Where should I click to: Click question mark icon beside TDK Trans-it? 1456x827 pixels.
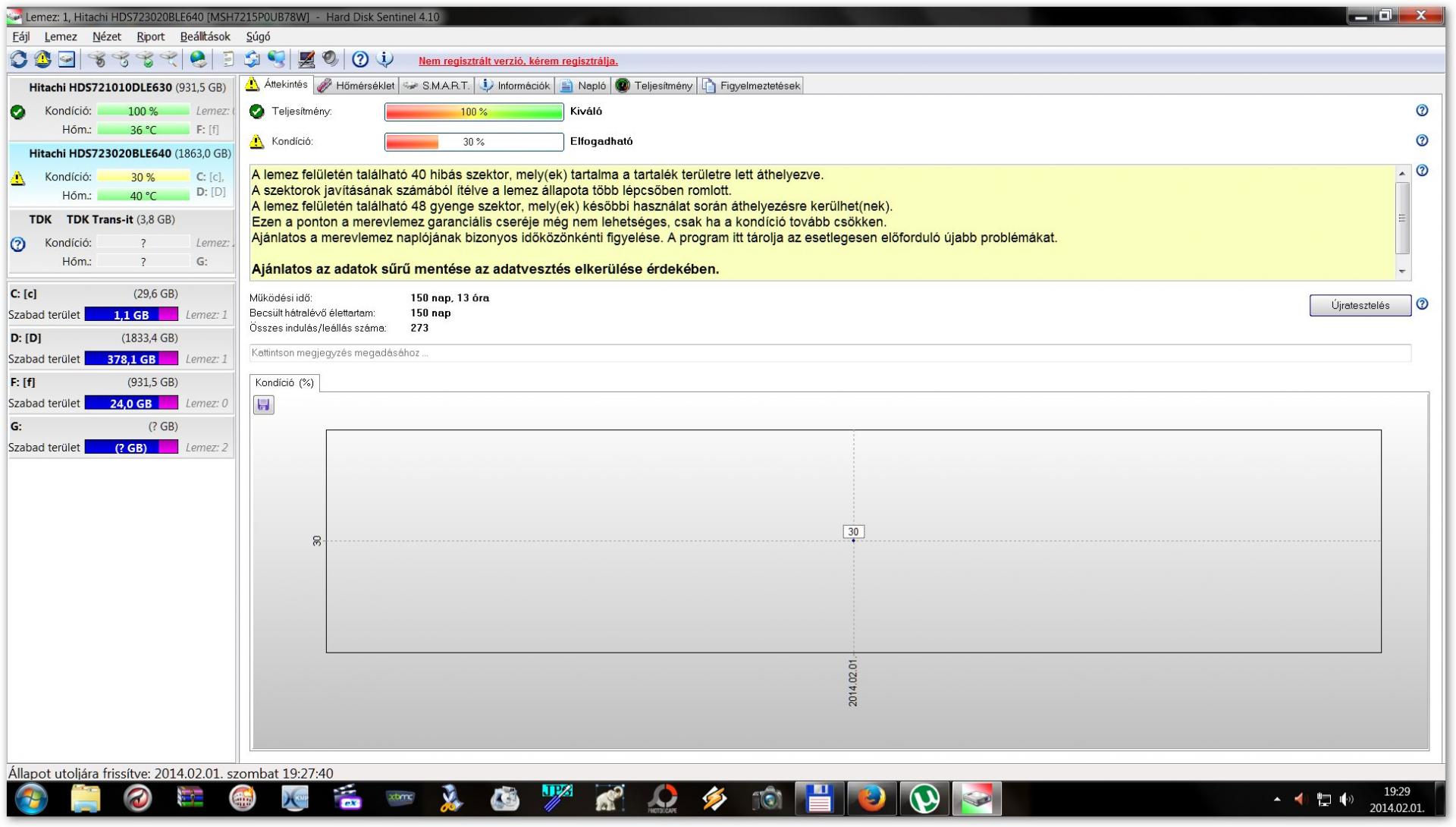tap(18, 244)
